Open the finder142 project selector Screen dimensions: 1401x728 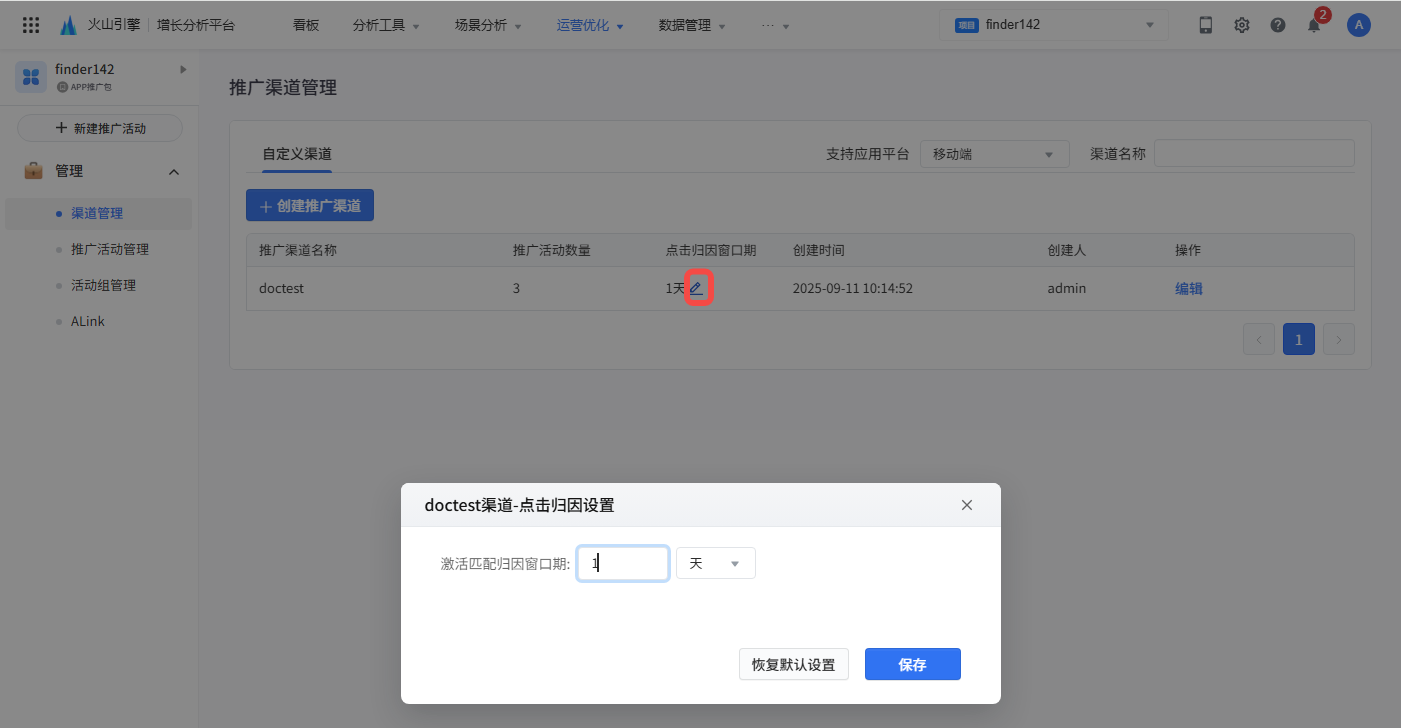1054,25
